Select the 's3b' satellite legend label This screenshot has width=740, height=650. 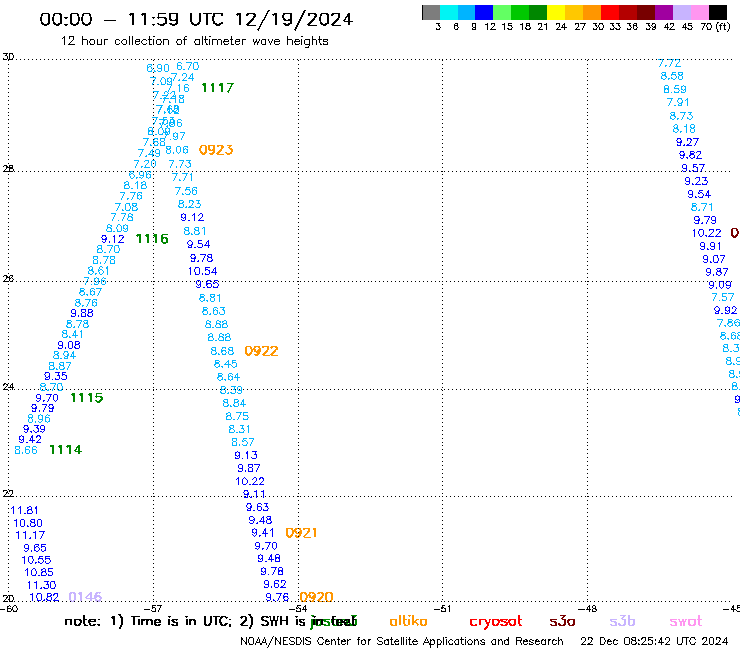(622, 621)
